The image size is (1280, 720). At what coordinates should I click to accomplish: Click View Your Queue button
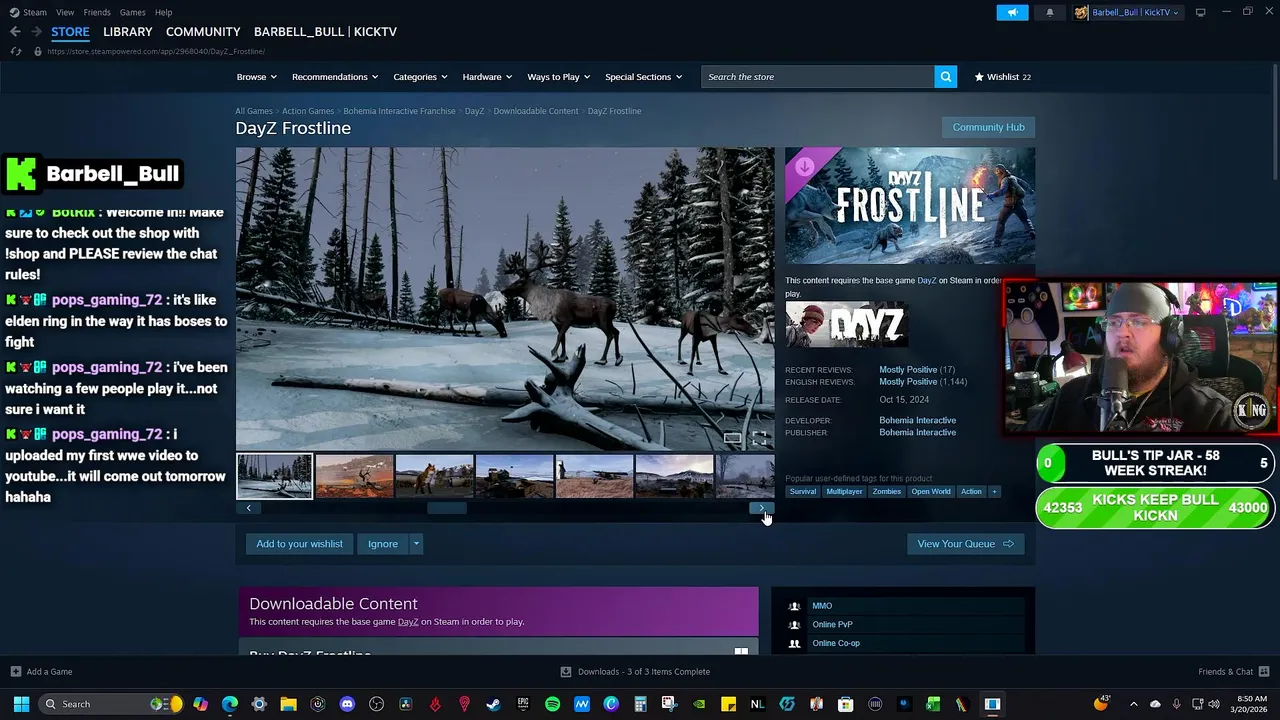[966, 544]
